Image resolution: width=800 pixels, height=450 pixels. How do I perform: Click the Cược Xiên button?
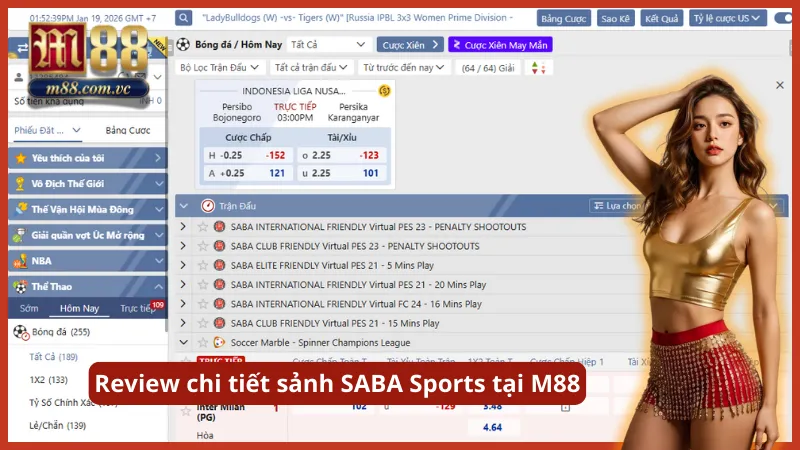click(x=410, y=45)
